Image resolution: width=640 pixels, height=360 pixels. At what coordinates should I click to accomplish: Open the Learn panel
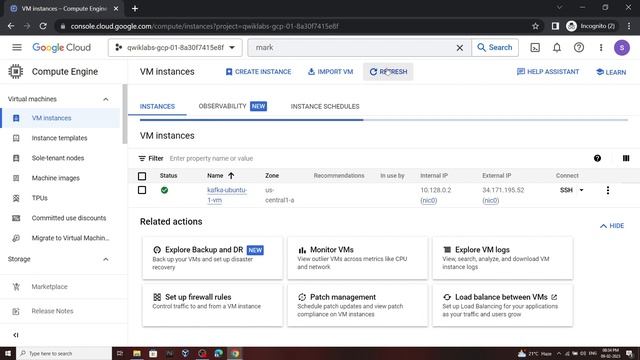[x=611, y=72]
